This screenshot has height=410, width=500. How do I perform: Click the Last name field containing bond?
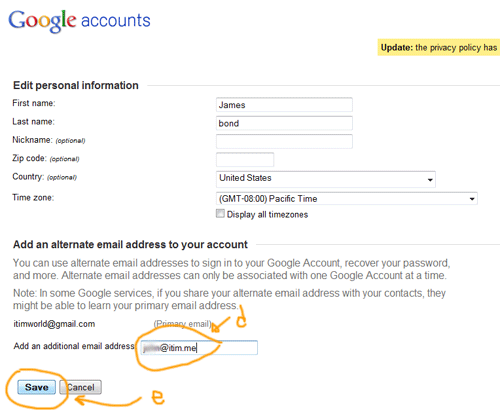[x=284, y=123]
